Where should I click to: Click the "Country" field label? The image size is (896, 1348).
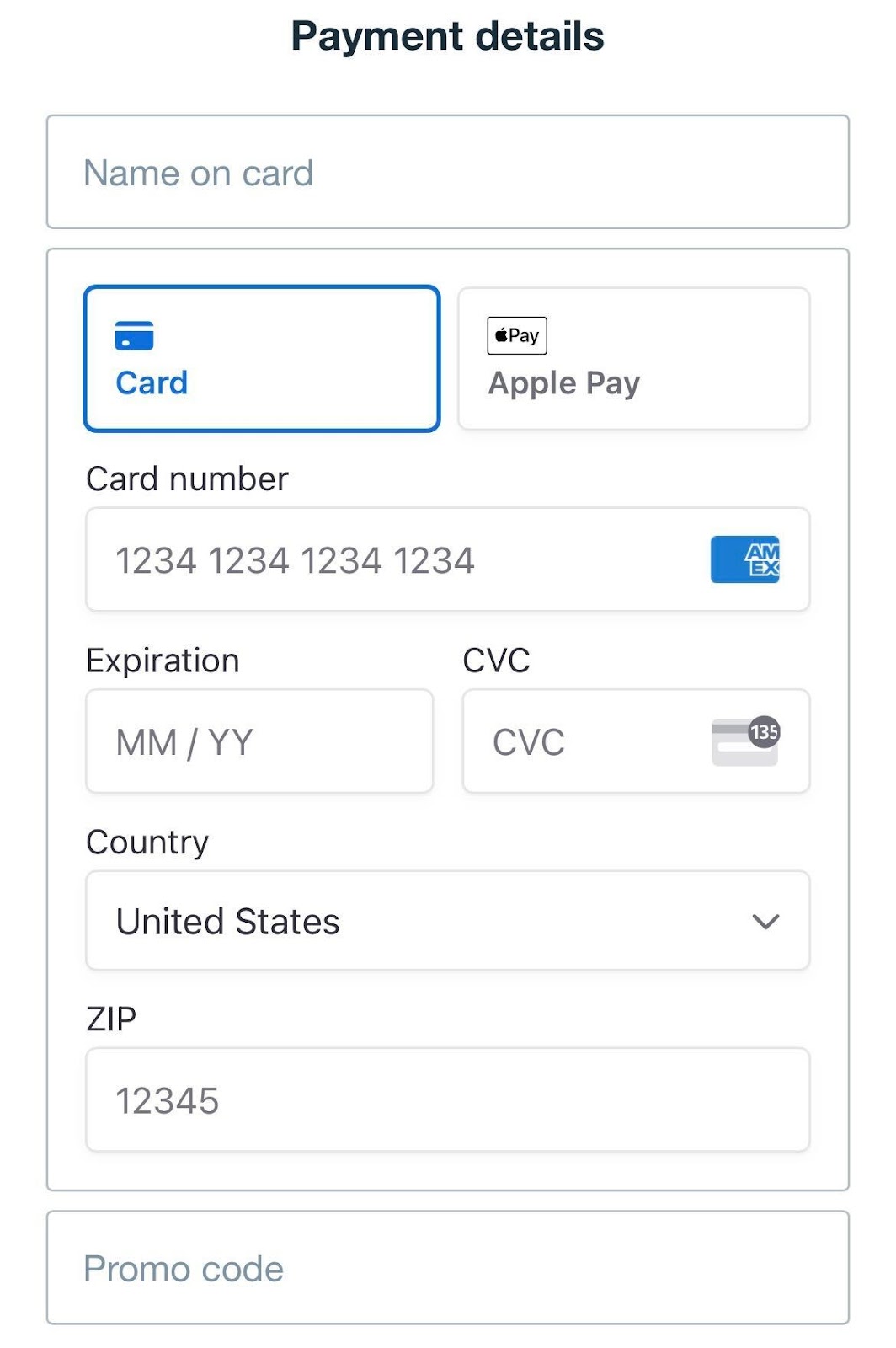point(147,842)
